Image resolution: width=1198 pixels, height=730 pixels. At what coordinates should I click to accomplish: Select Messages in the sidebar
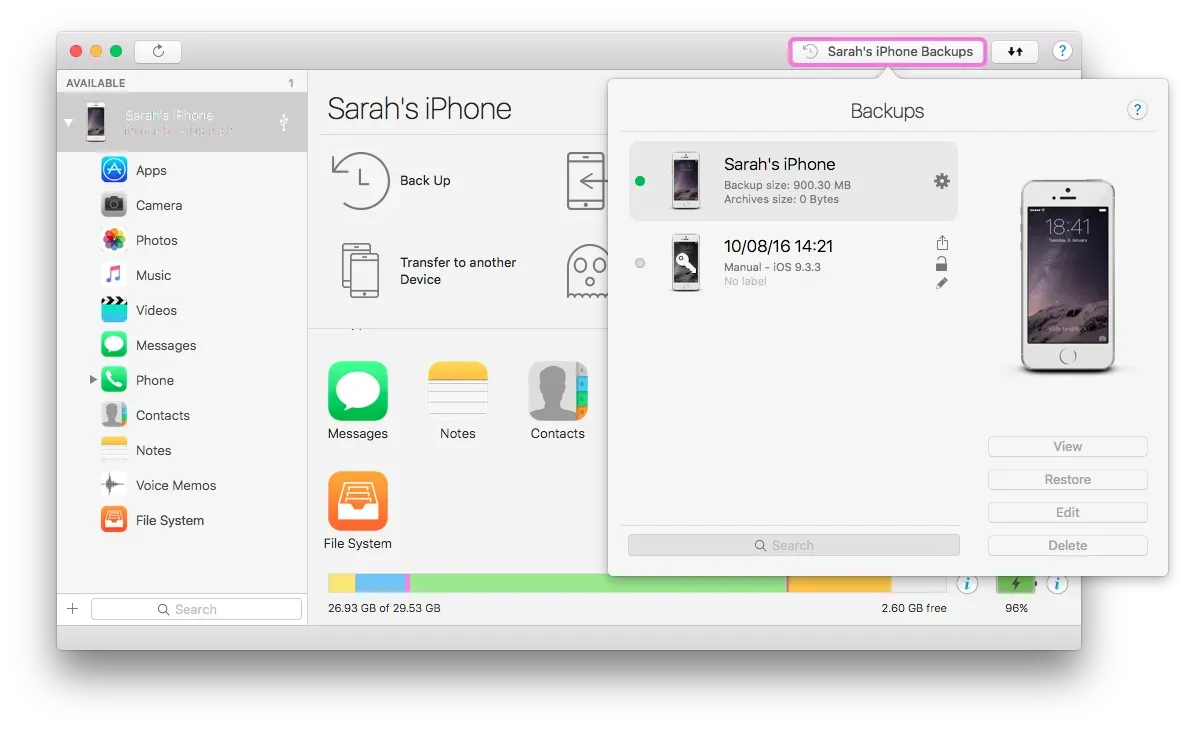[166, 345]
